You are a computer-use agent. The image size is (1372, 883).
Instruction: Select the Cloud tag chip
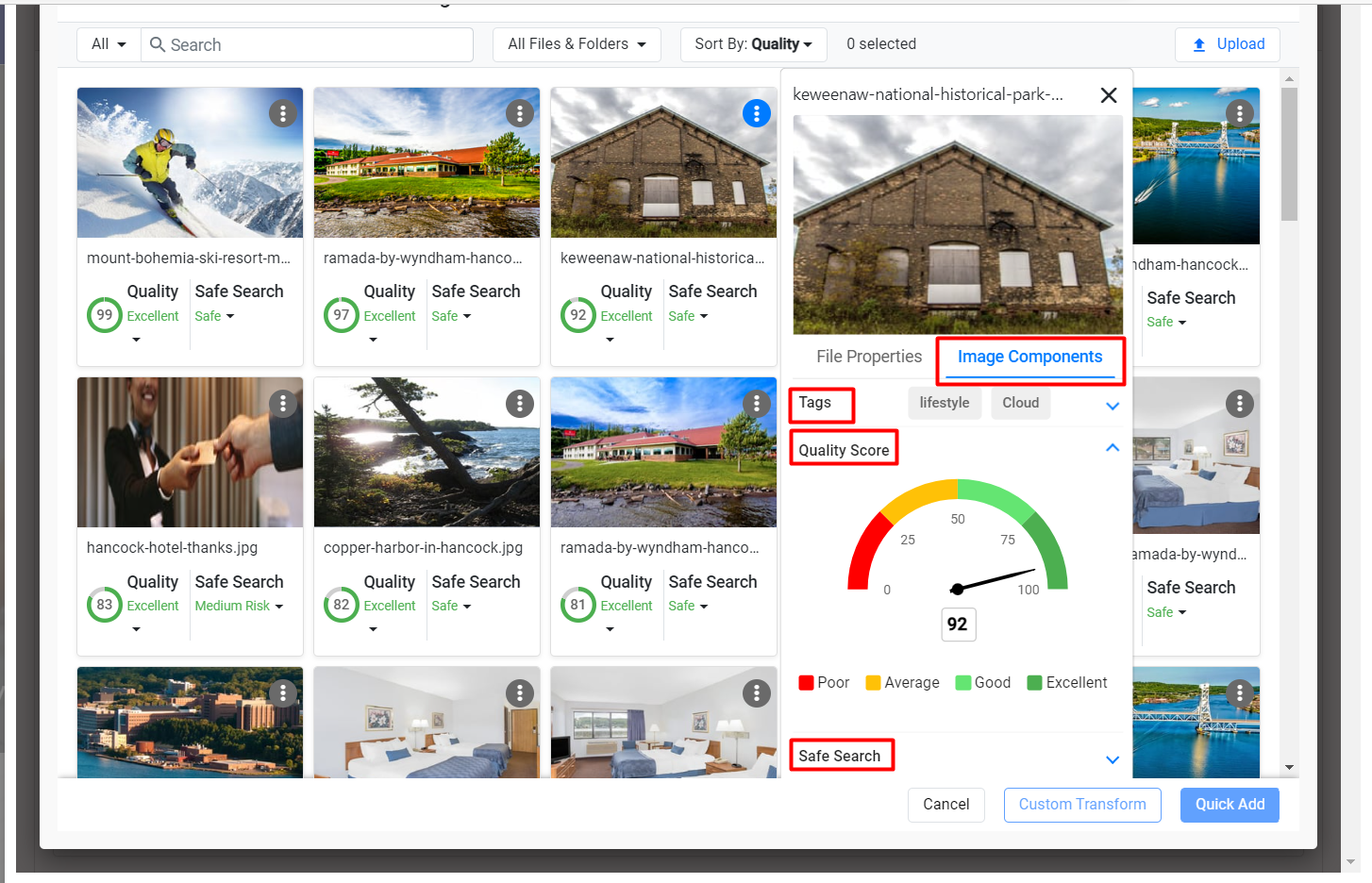(1020, 403)
